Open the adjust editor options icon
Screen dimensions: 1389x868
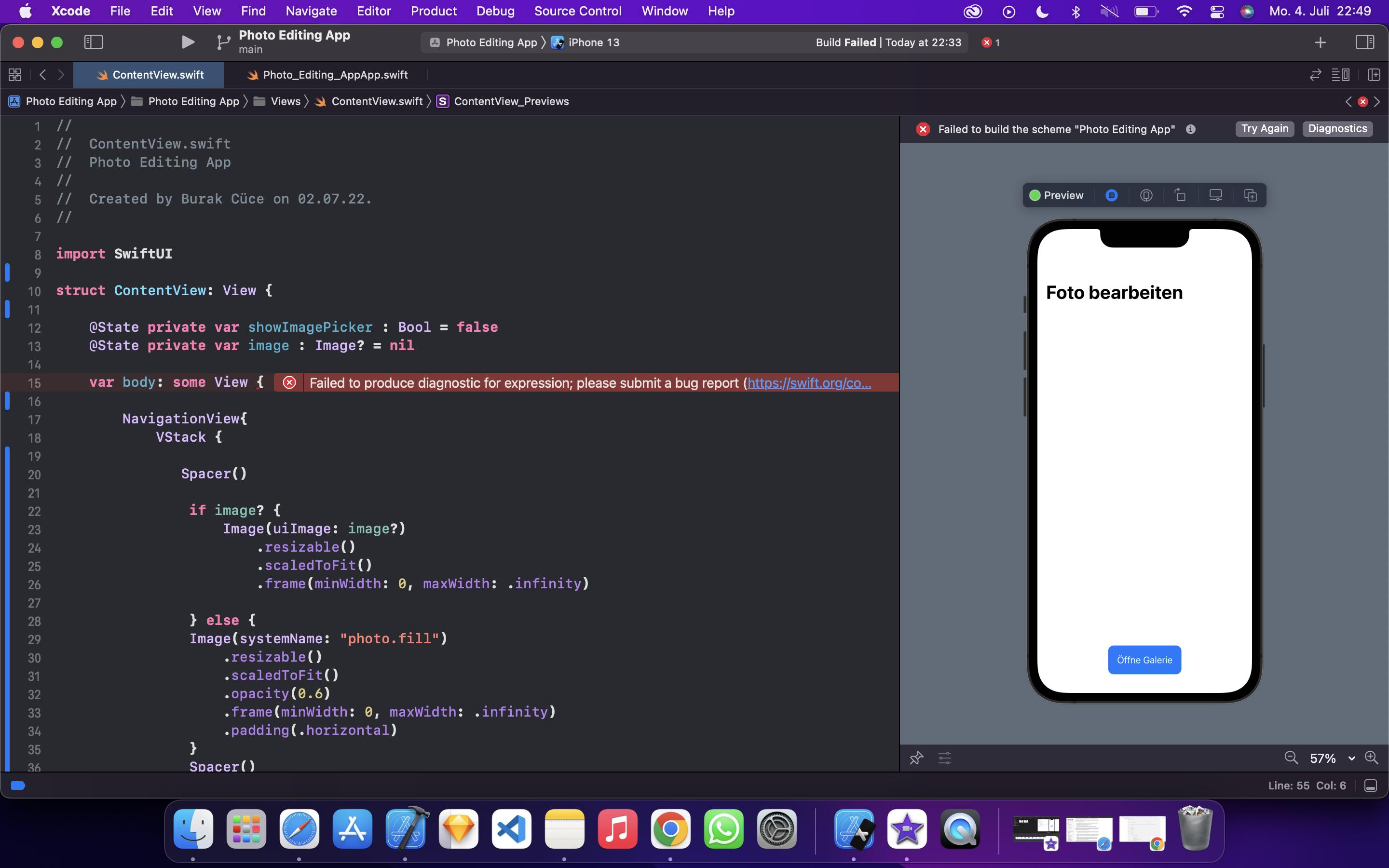[1340, 75]
